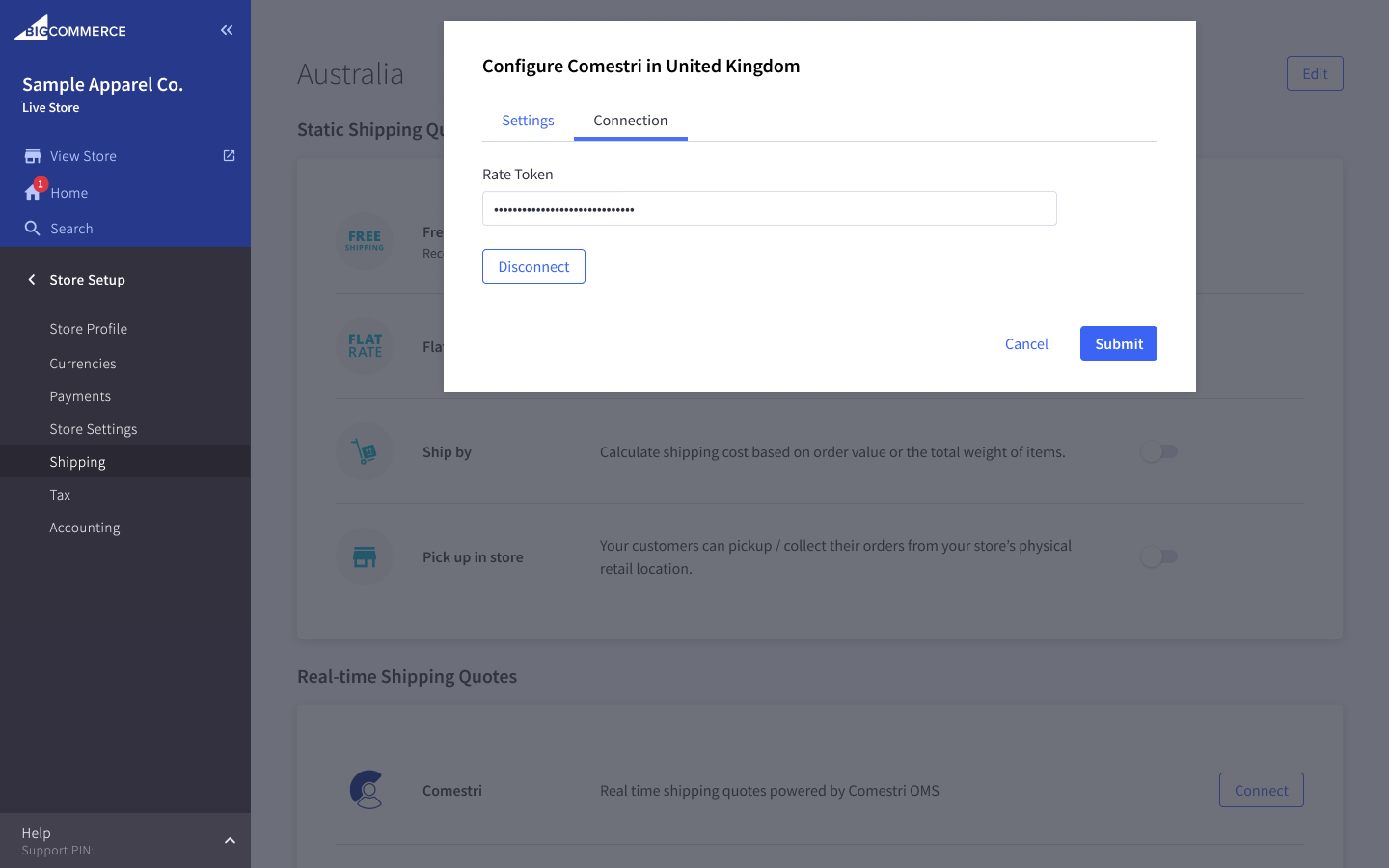1389x868 pixels.
Task: Click the View Store link
Action: pyautogui.click(x=83, y=156)
